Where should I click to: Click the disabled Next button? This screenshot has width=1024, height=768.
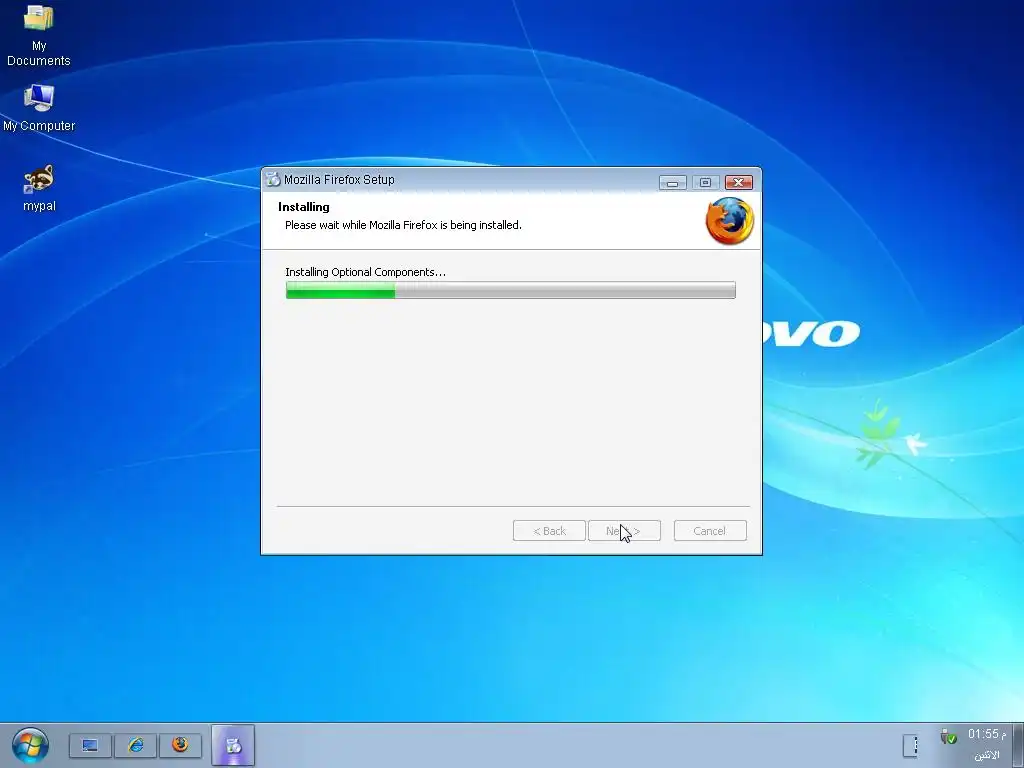(x=624, y=531)
